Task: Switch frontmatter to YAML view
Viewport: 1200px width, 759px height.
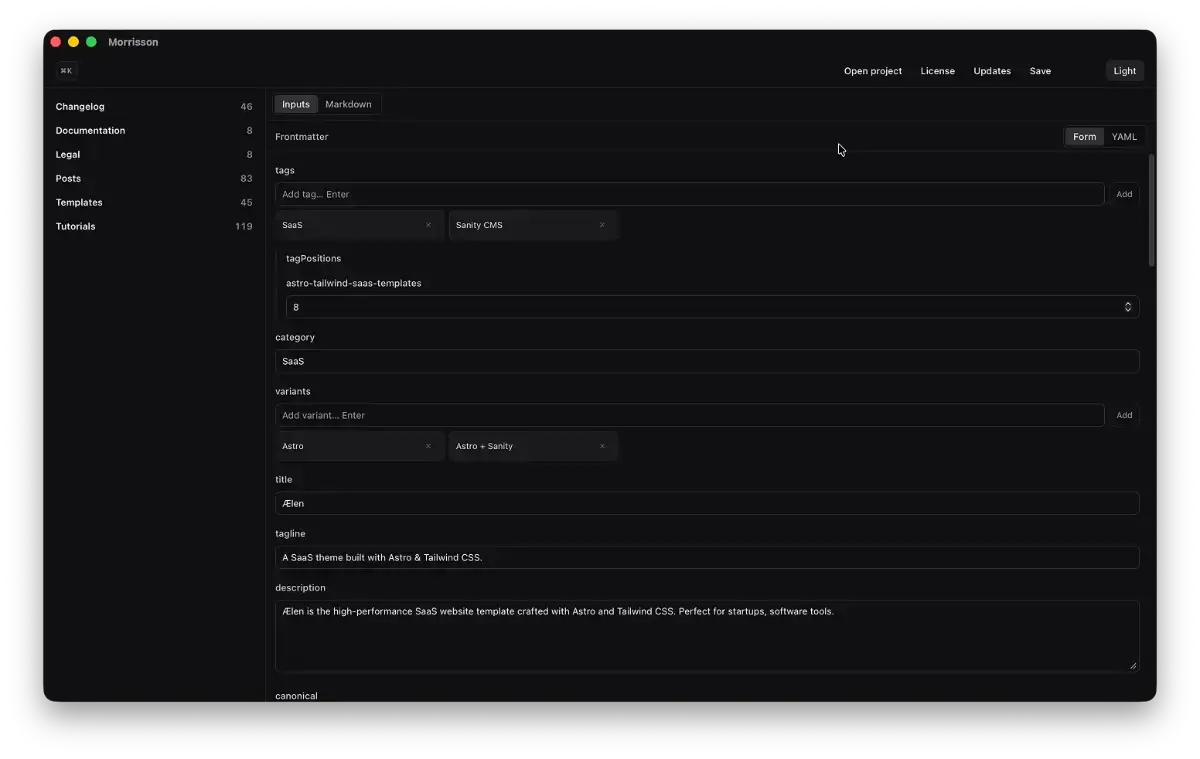Action: click(1124, 136)
